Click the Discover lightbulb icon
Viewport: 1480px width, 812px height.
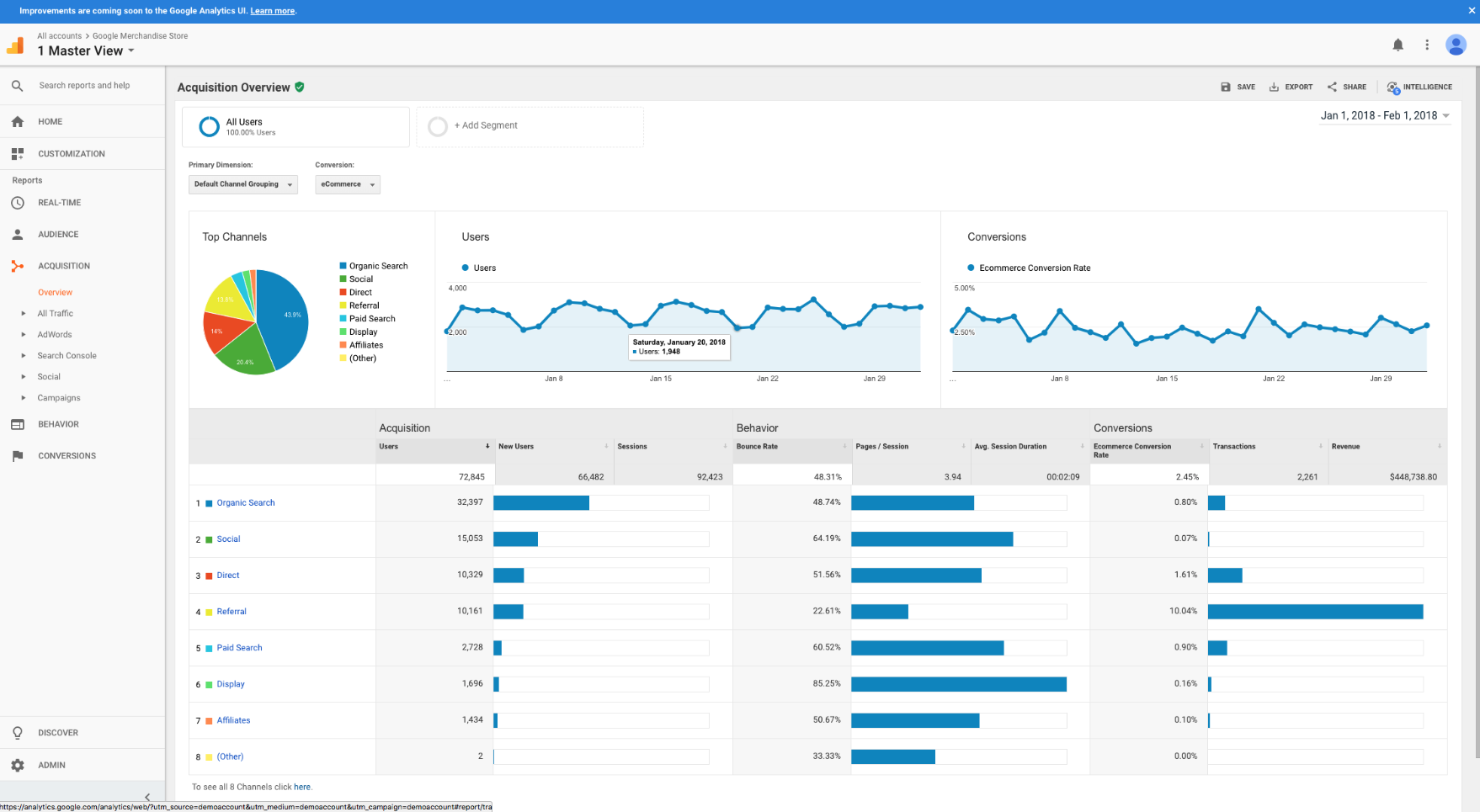(18, 733)
